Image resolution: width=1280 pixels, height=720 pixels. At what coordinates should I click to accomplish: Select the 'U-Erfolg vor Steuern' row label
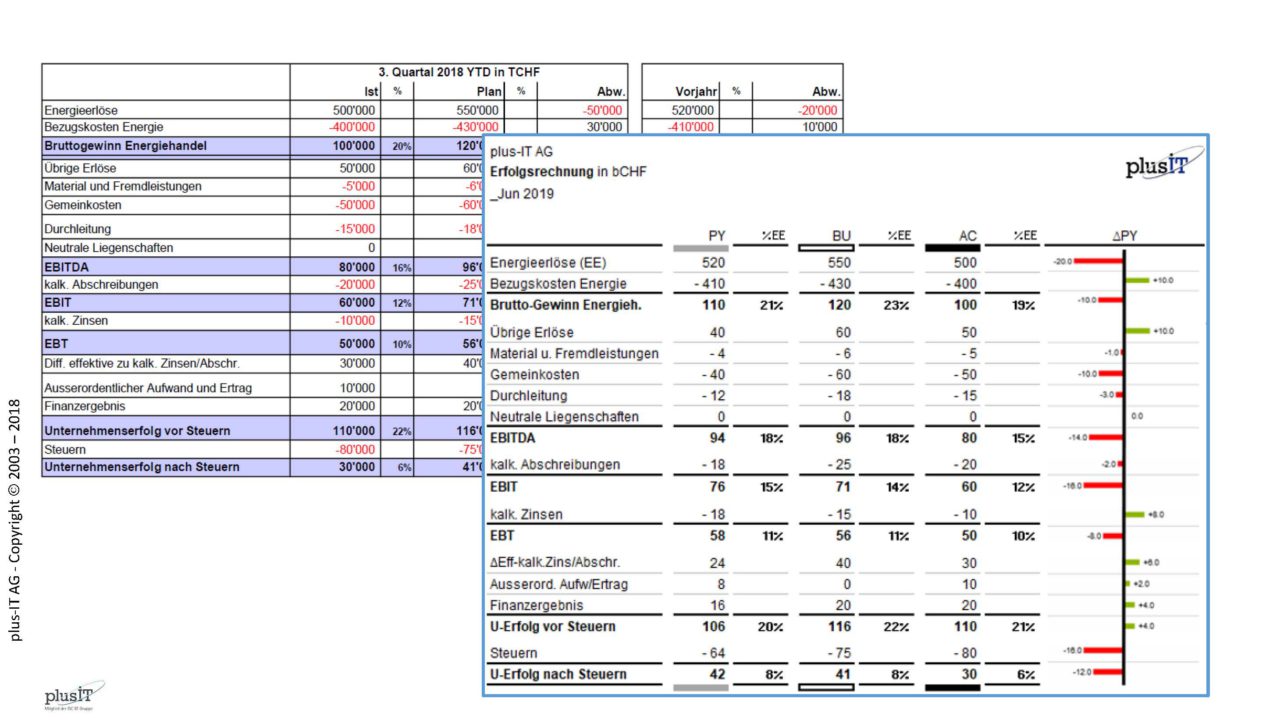[553, 626]
